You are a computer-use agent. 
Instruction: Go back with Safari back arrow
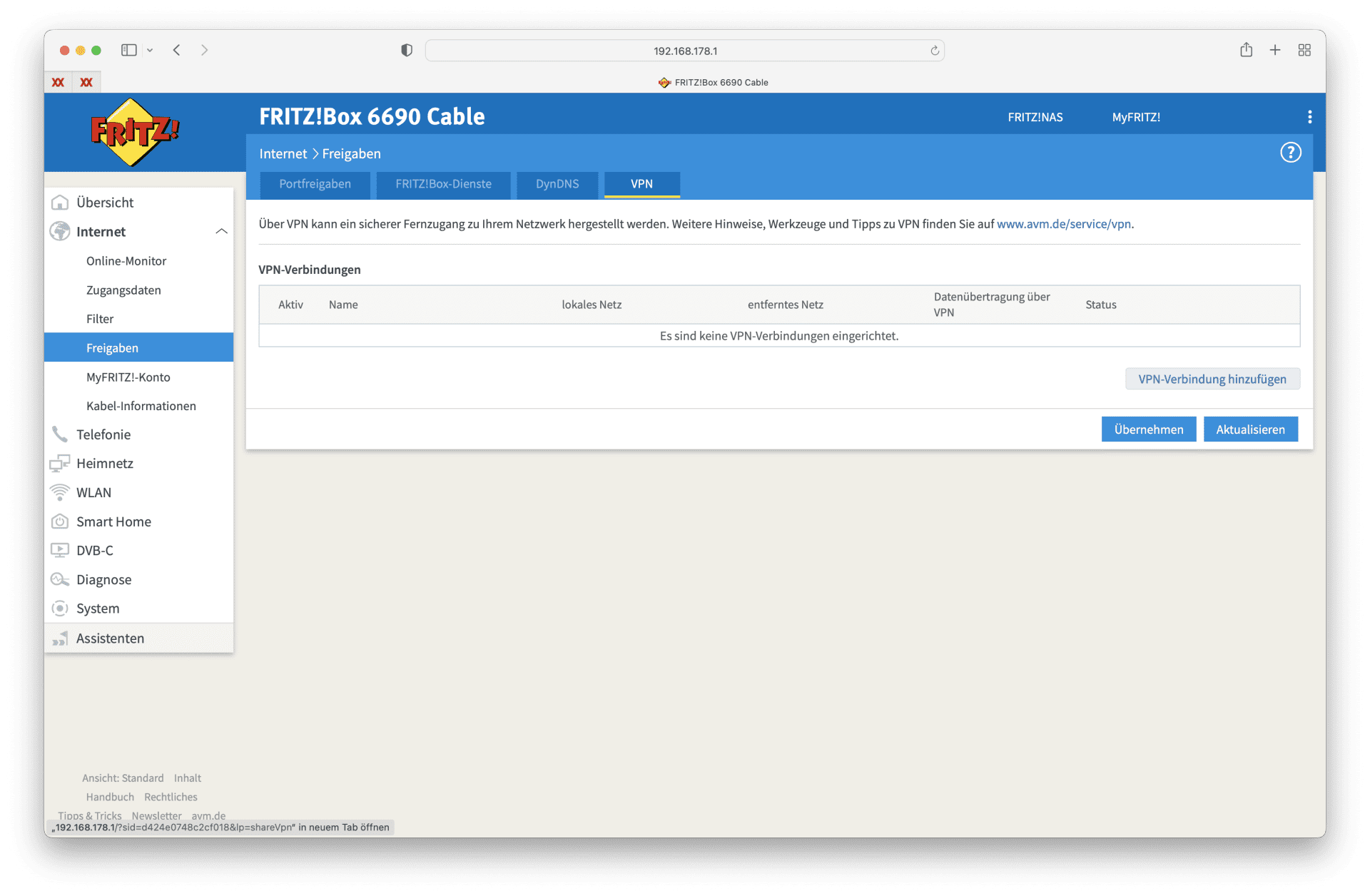click(177, 50)
